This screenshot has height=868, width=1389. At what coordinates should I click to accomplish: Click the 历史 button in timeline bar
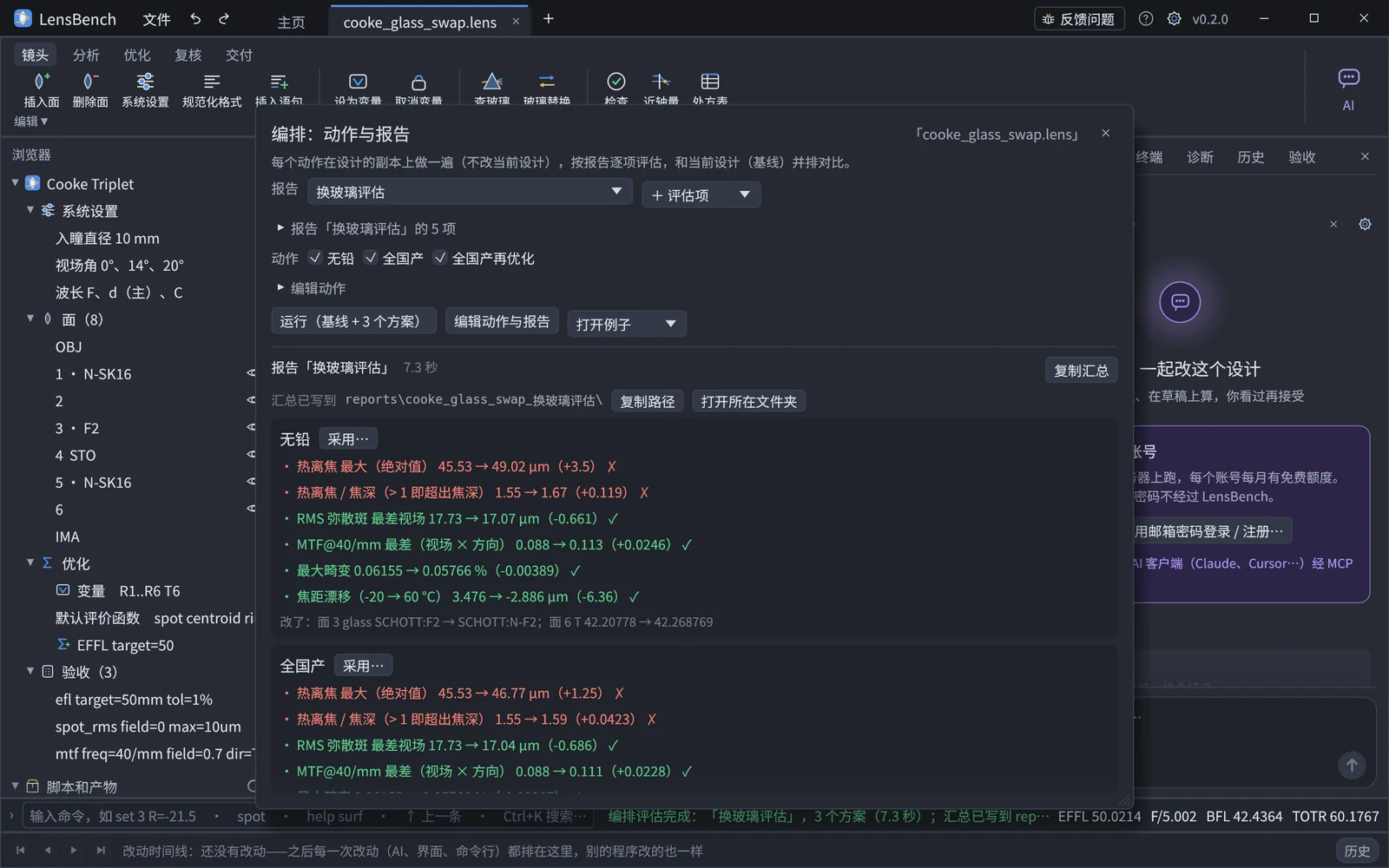click(1357, 851)
